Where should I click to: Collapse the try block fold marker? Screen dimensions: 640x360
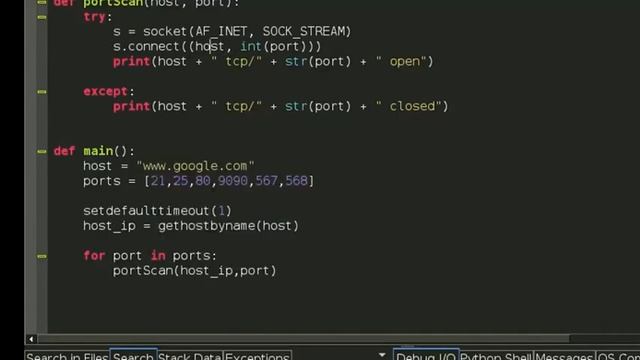42,17
